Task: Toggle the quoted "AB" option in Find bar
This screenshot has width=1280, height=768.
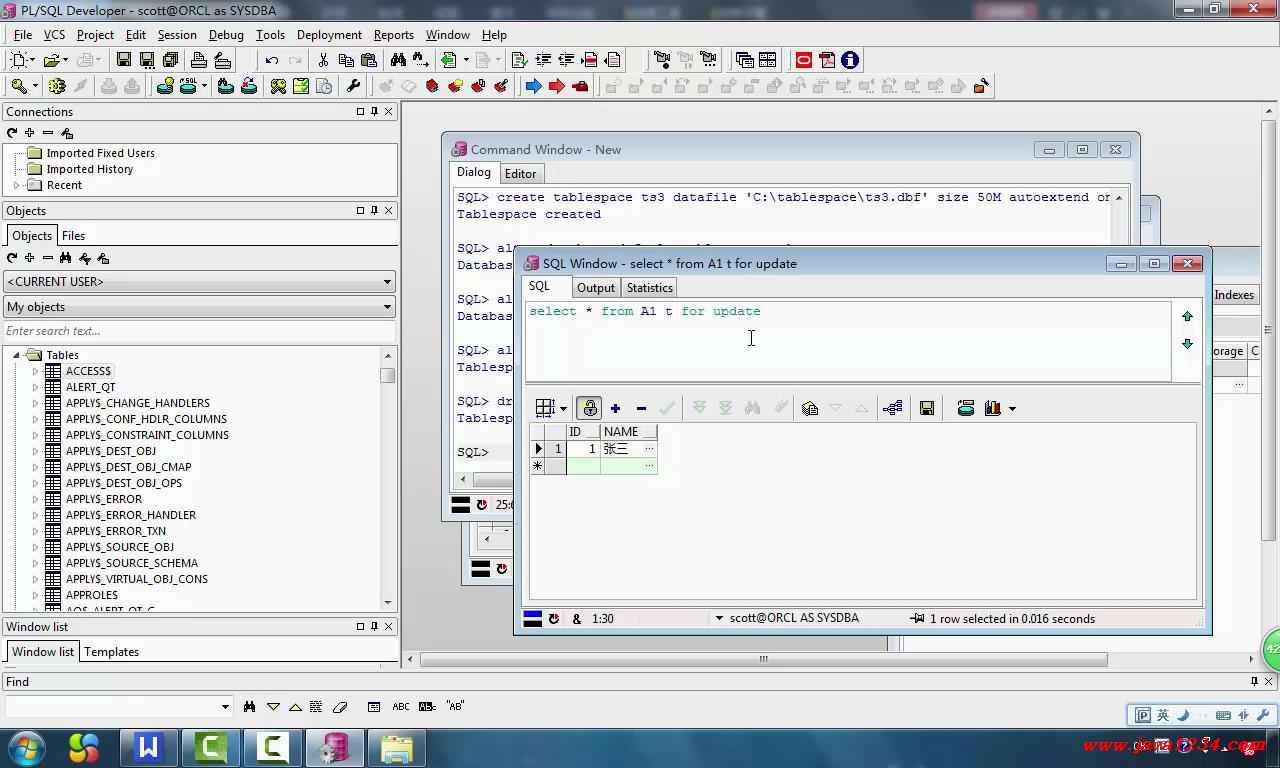Action: (455, 707)
